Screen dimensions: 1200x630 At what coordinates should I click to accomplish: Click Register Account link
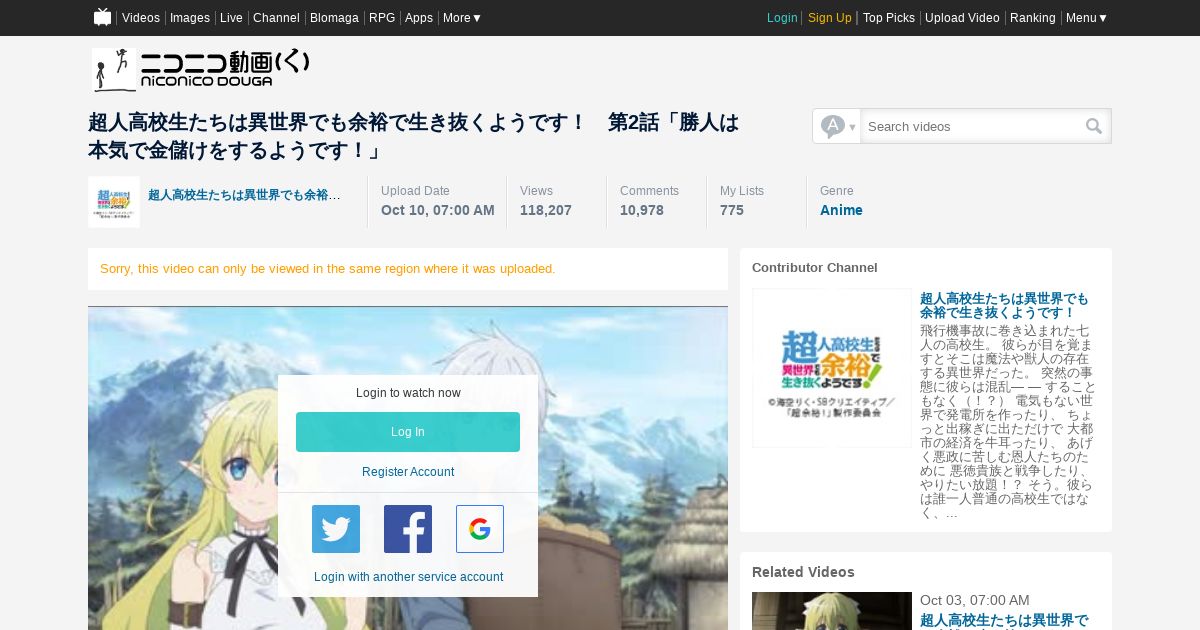point(408,472)
